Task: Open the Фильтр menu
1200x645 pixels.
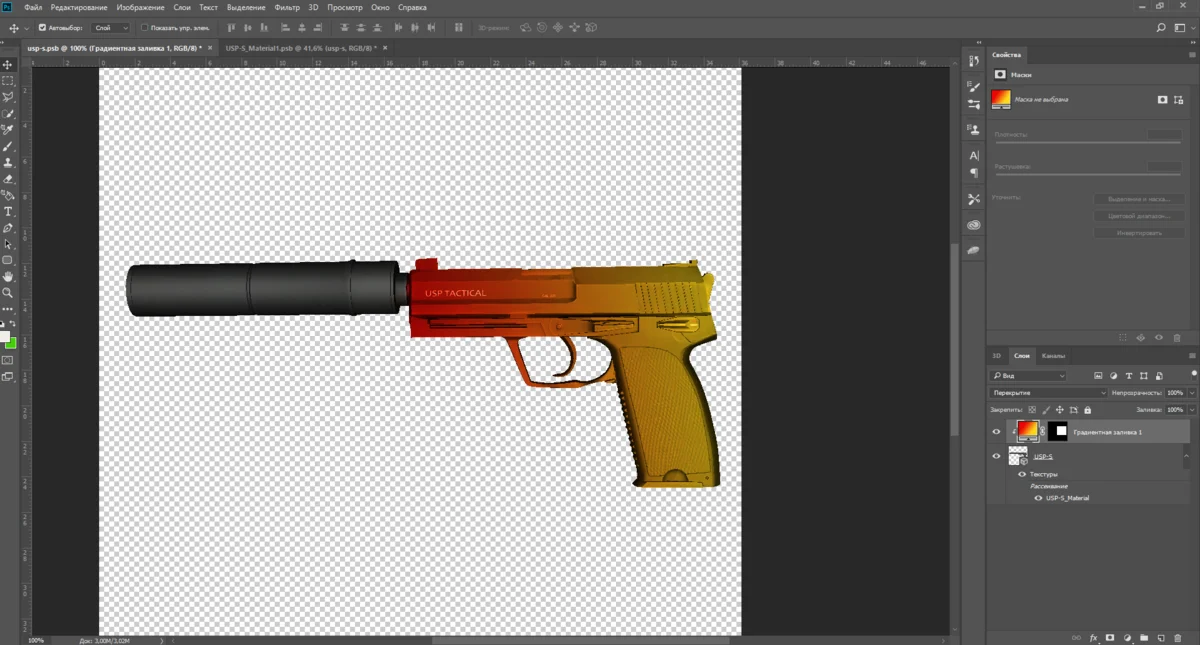Action: (x=287, y=7)
